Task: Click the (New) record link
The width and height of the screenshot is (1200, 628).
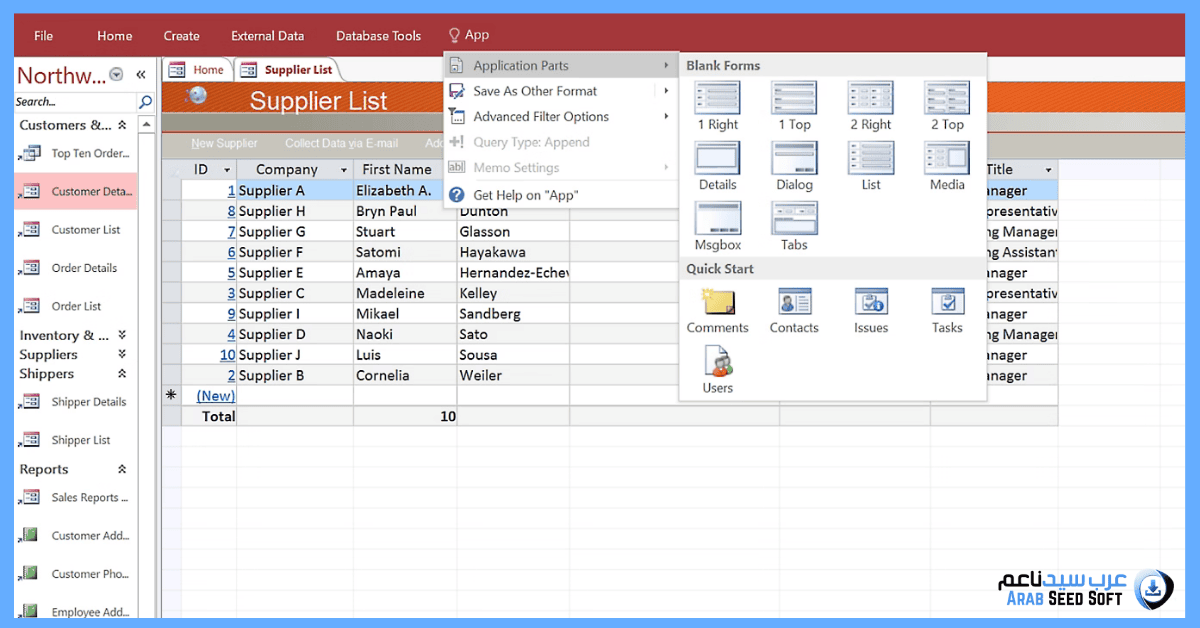Action: point(215,396)
